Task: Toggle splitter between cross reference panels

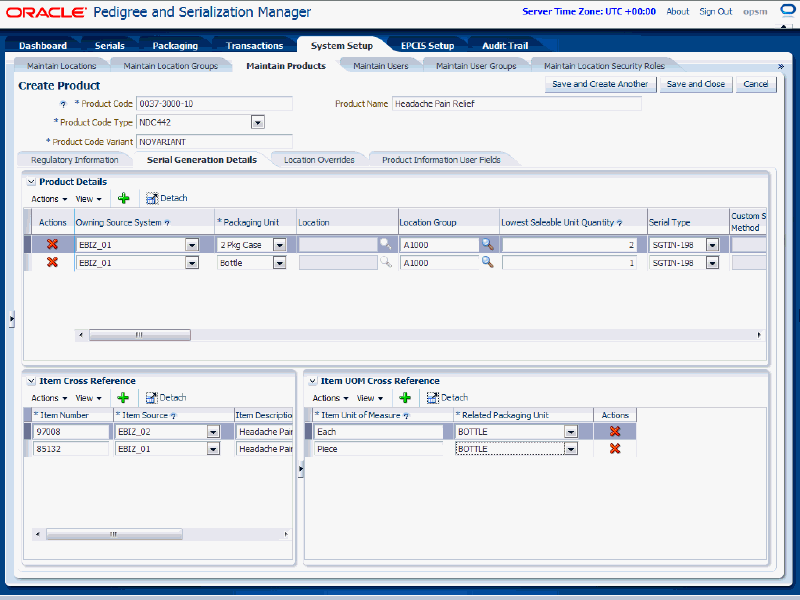Action: click(301, 468)
